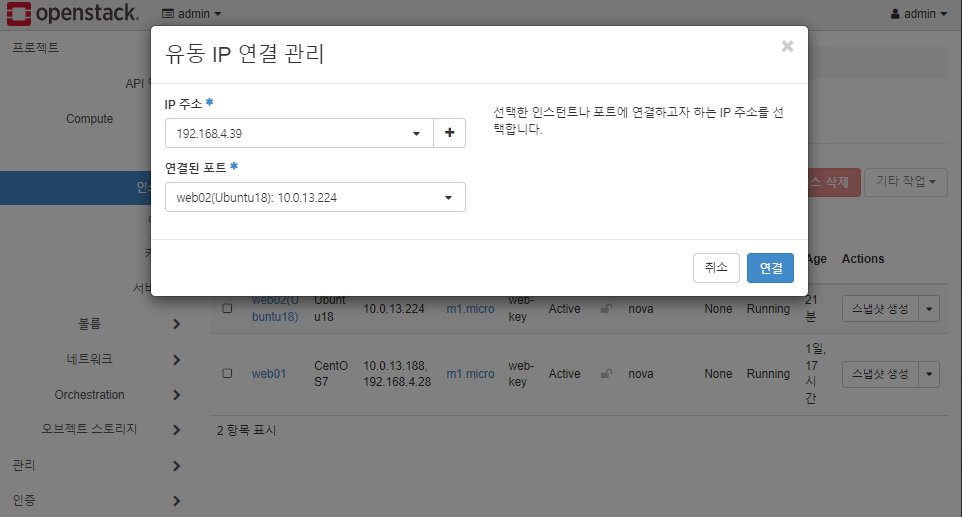Click the 2 항목 표시 footer text

tap(246, 431)
